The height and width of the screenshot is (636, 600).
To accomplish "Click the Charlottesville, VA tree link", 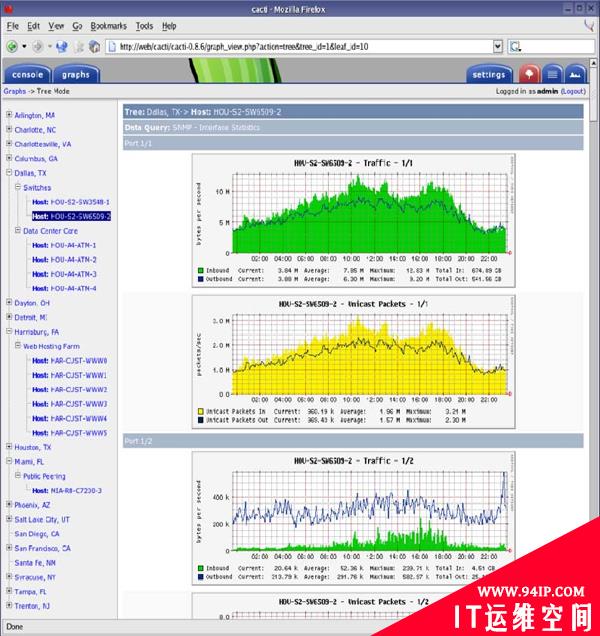I will [x=43, y=144].
